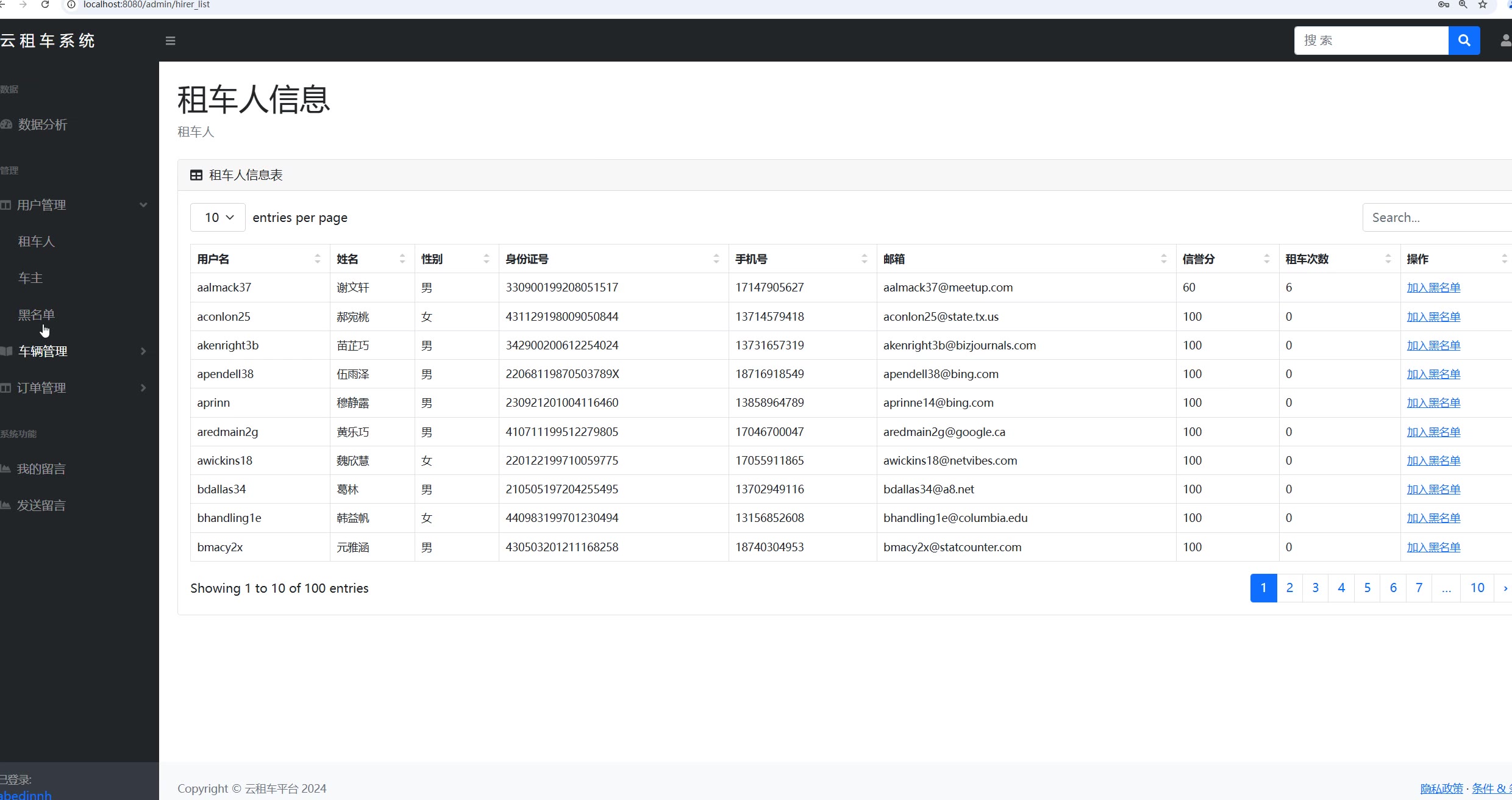Click 加入黑名单 for aredmain2g
The height and width of the screenshot is (800, 1512).
tap(1433, 432)
